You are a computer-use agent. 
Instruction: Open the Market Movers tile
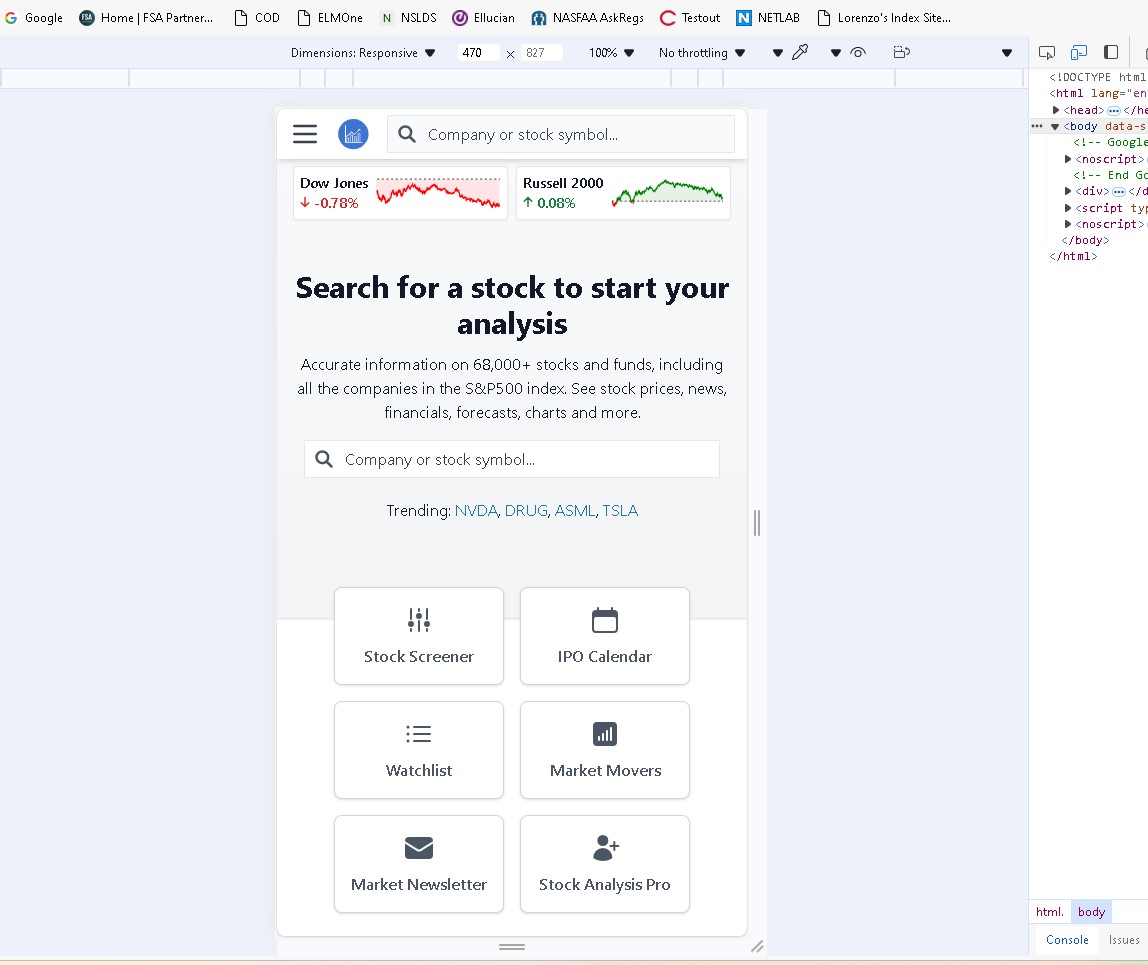tap(605, 750)
